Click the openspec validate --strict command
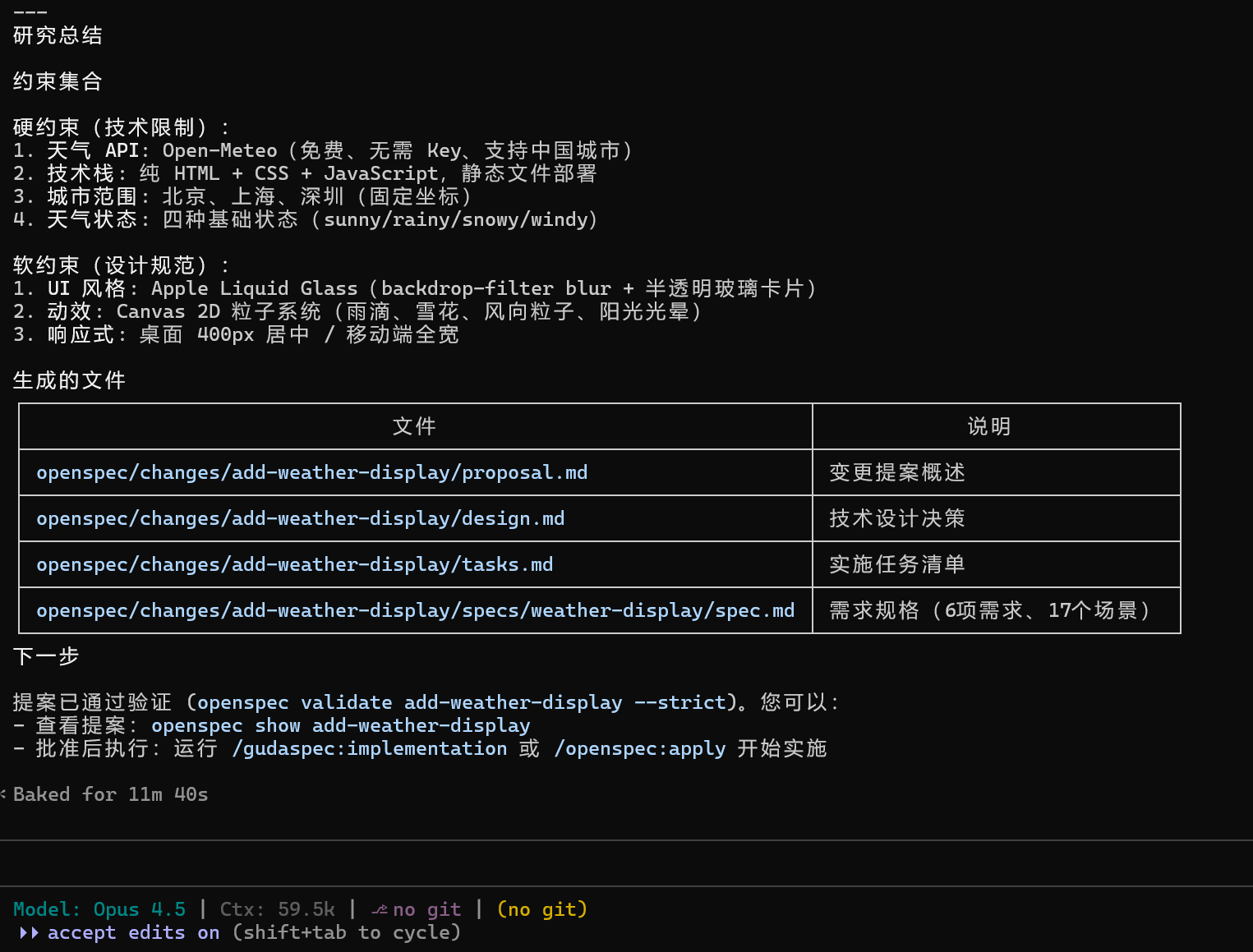 click(461, 702)
